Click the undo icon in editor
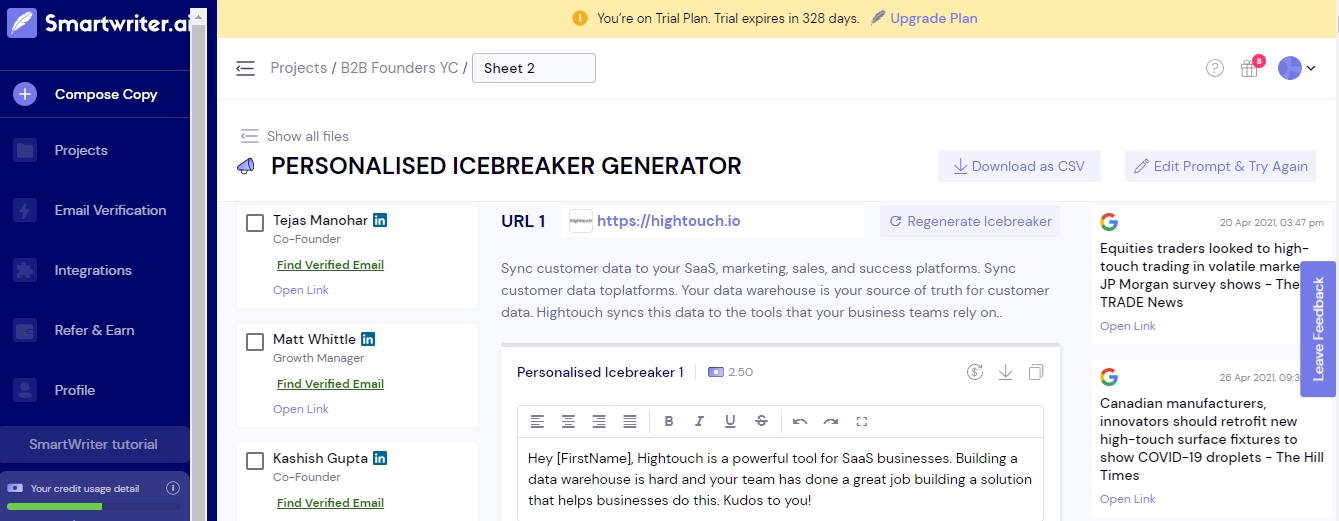1339x521 pixels. tap(800, 421)
